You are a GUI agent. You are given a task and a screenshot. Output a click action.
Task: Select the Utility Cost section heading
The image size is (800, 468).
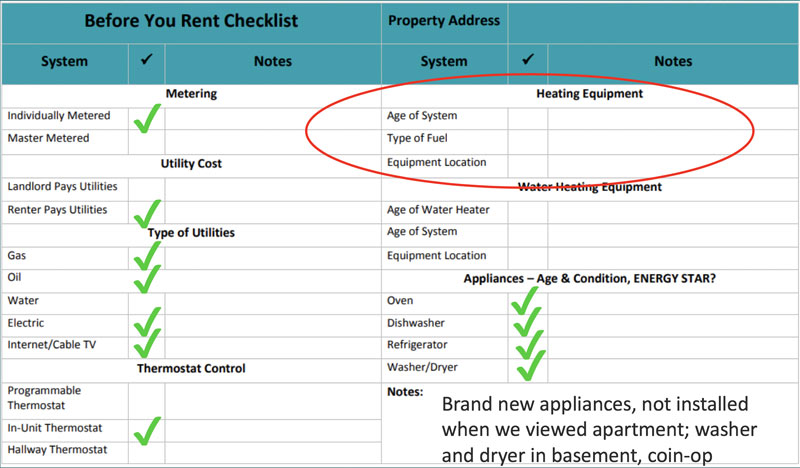(191, 164)
